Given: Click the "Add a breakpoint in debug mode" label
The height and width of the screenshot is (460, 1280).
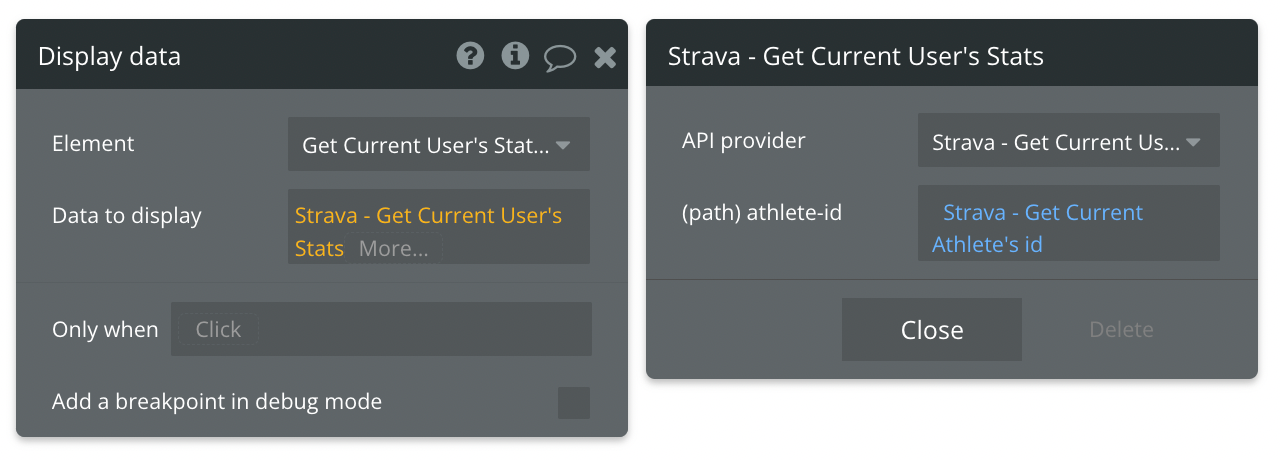Looking at the screenshot, I should 217,402.
